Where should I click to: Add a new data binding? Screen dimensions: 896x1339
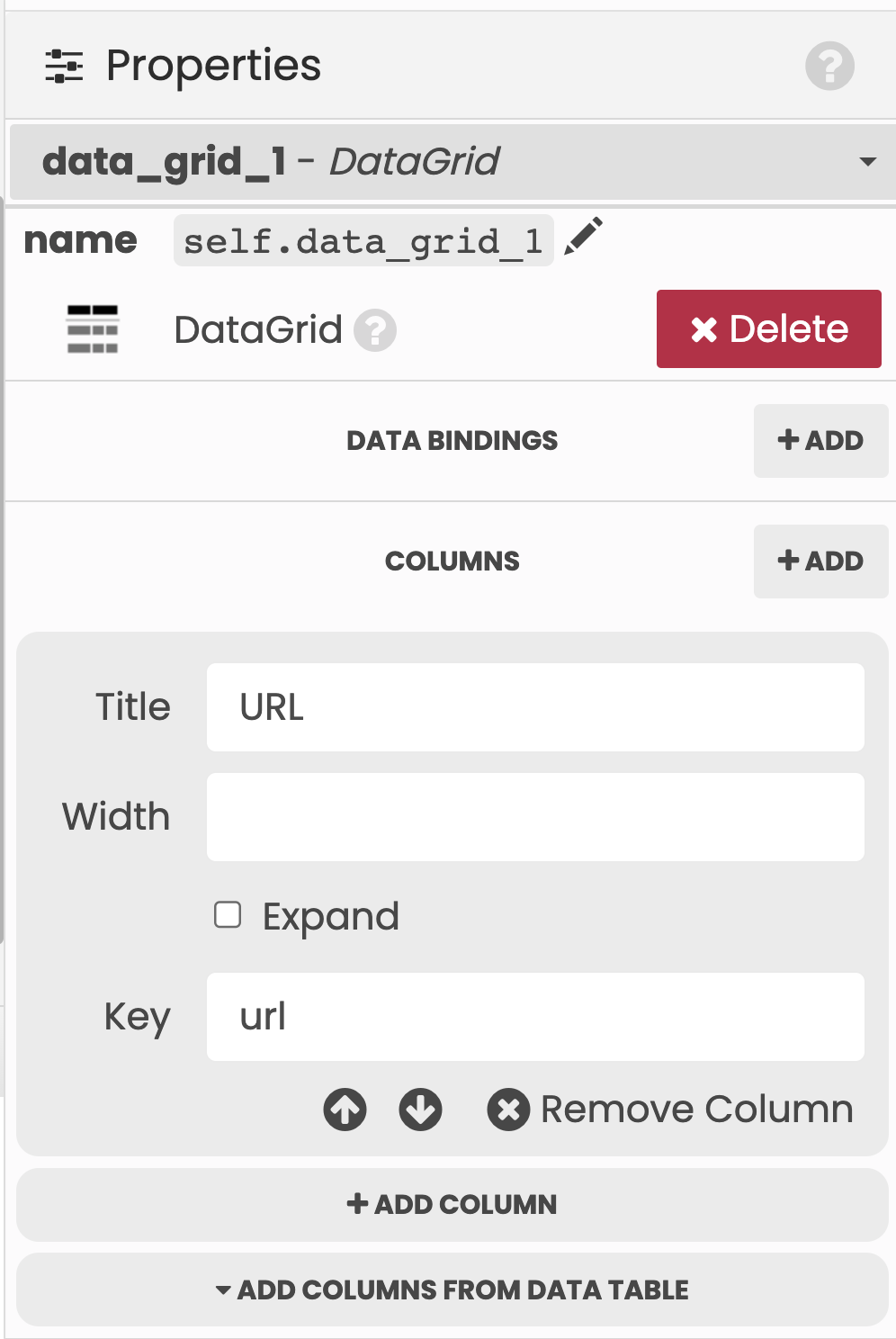click(820, 440)
